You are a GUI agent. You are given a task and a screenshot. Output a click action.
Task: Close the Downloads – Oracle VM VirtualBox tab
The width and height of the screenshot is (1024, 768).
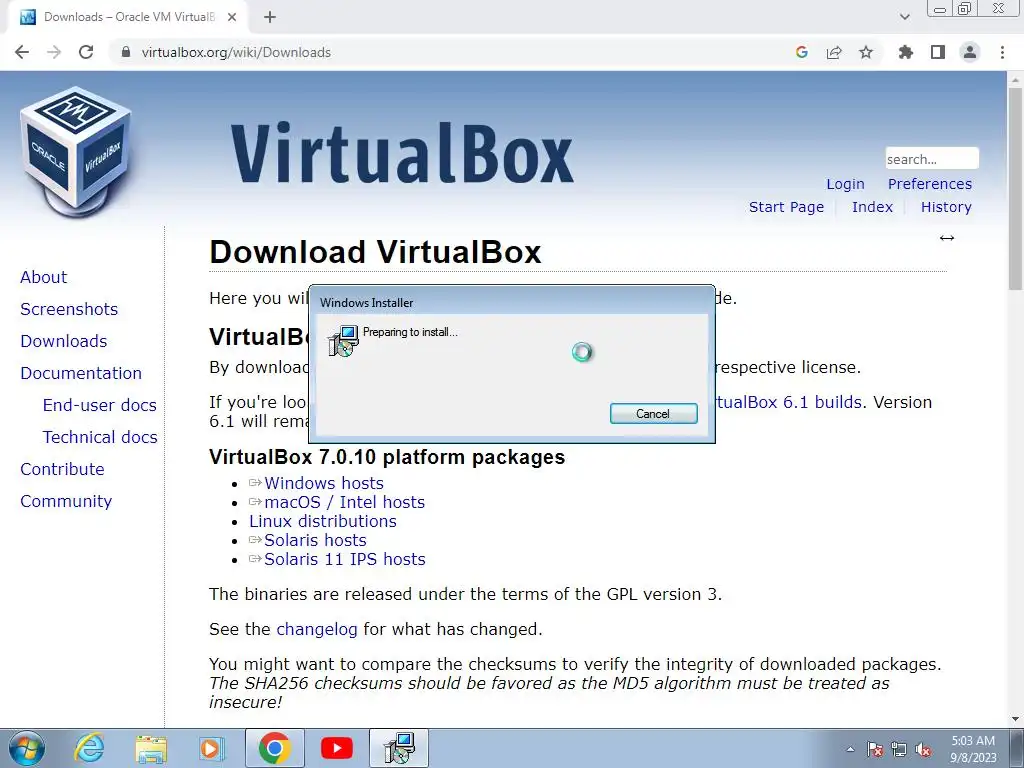(x=232, y=17)
